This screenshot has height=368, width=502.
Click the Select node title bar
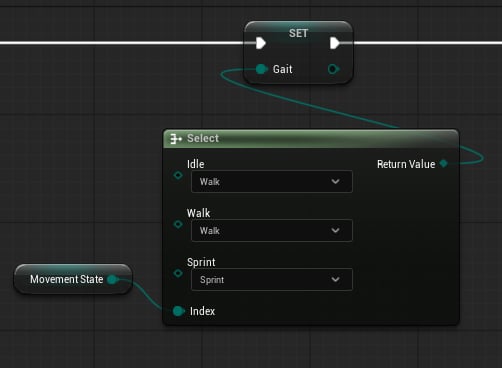(x=311, y=139)
